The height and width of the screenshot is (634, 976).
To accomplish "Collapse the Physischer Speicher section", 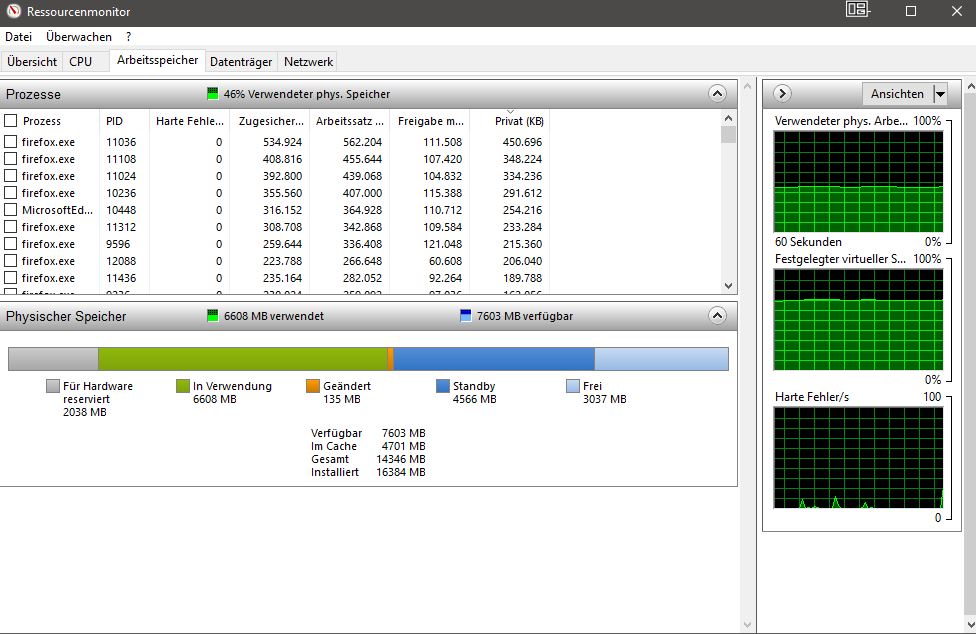I will click(717, 316).
